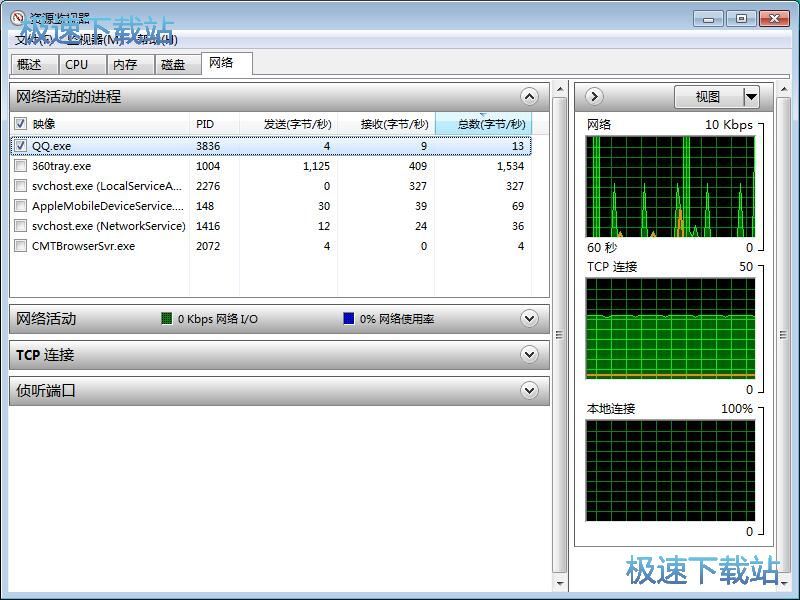Click the Resource Monitor title bar icon
Viewport: 800px width, 600px height.
point(18,17)
